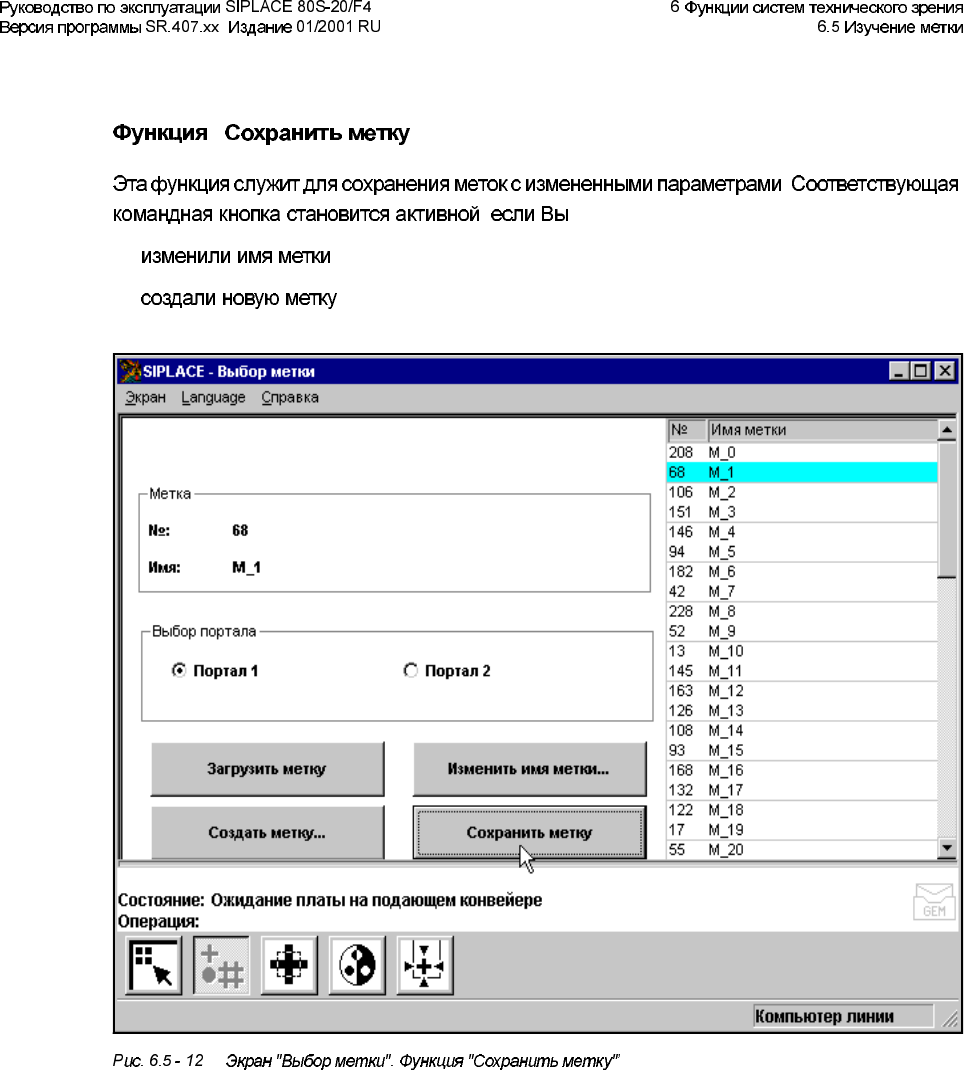Select the mark selection grid-cursor icon

coord(154,965)
